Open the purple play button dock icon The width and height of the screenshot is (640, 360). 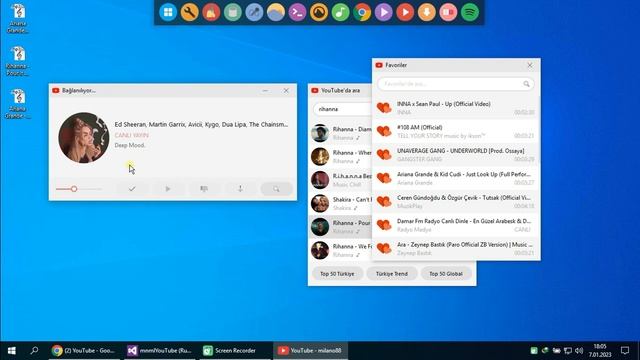[384, 12]
